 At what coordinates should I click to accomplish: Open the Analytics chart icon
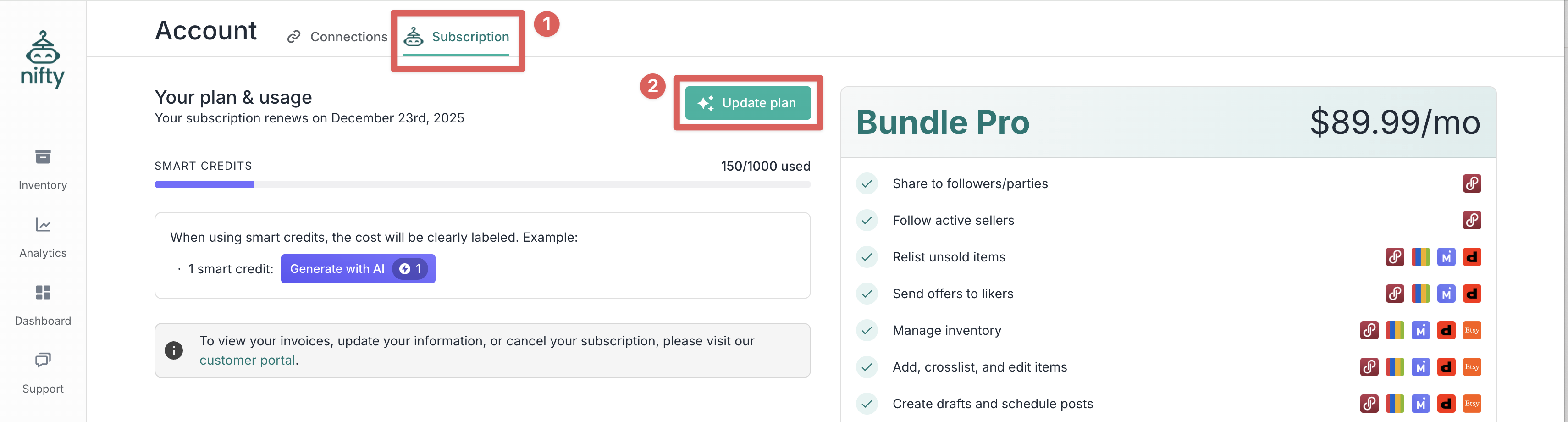[x=43, y=225]
